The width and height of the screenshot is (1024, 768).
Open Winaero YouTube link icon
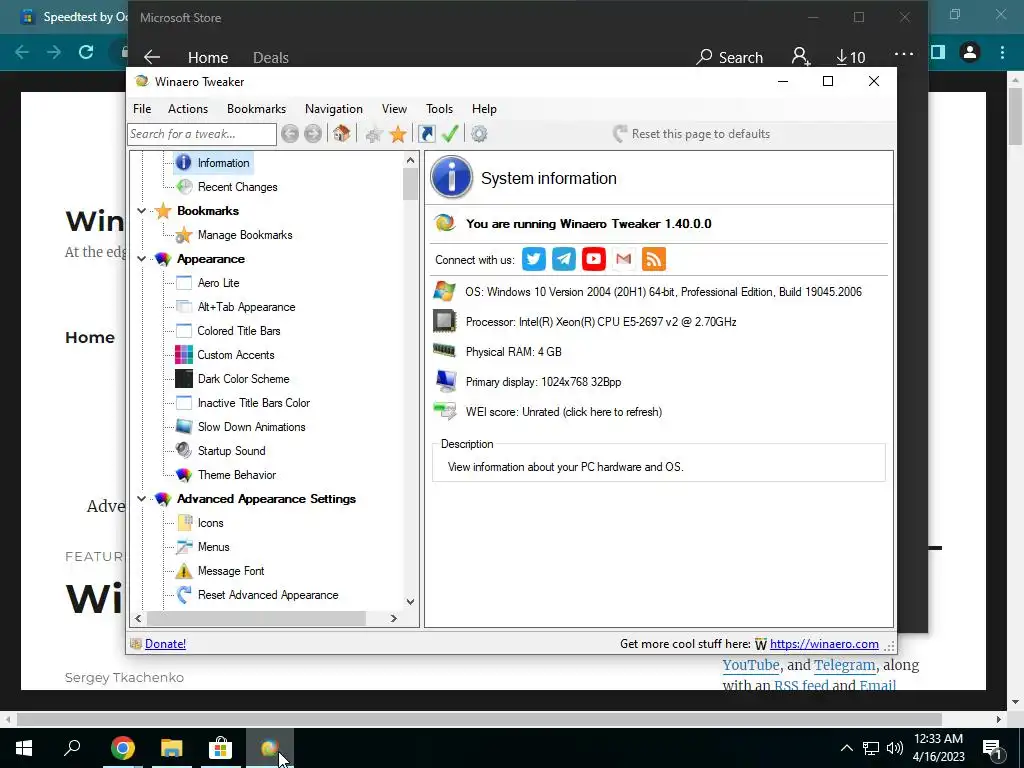point(594,259)
